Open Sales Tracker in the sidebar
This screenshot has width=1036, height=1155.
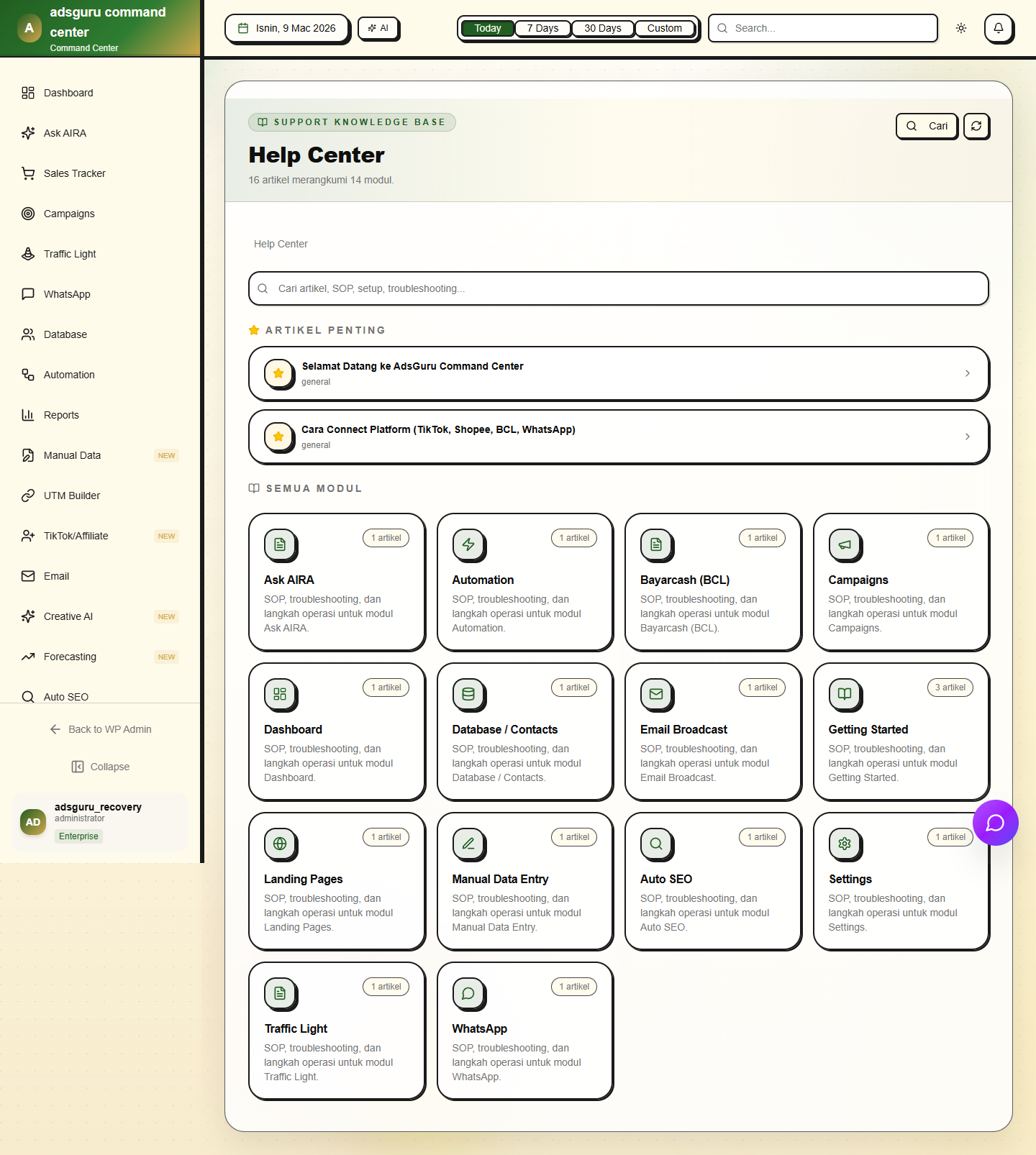click(74, 173)
